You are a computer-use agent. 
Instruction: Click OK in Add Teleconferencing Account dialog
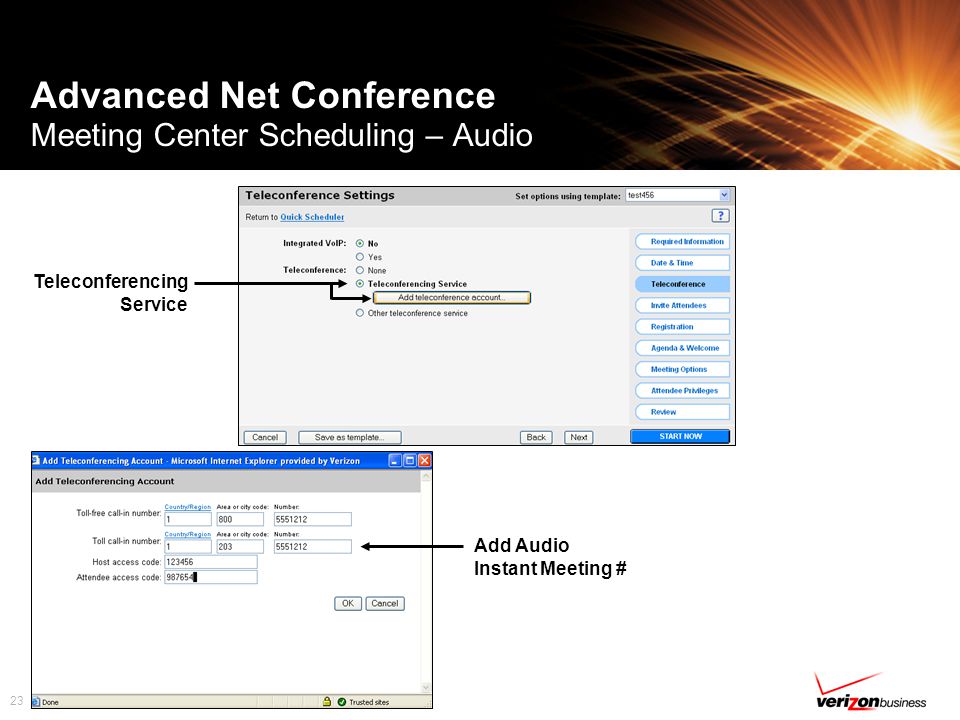(348, 603)
